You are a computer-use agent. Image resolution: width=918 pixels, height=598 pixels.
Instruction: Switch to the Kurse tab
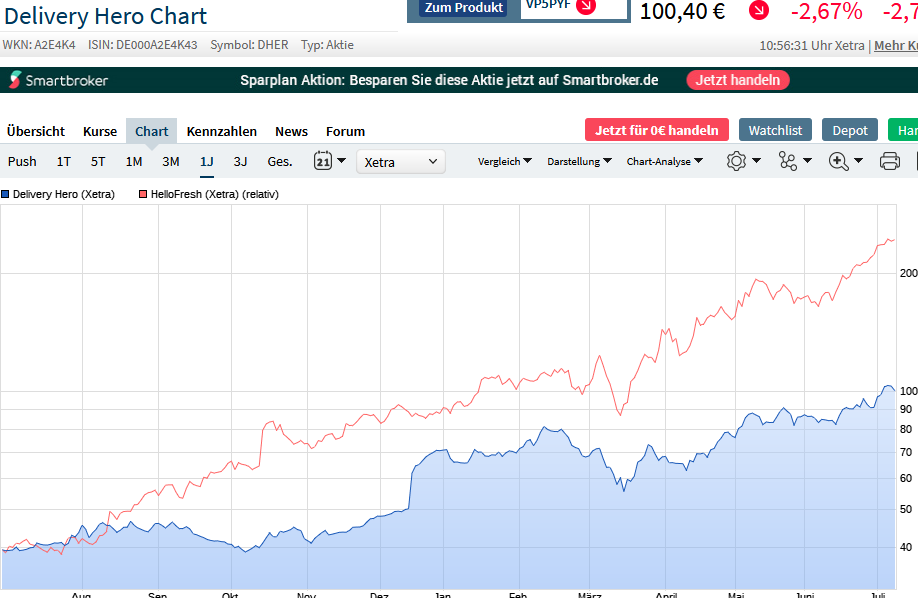100,131
